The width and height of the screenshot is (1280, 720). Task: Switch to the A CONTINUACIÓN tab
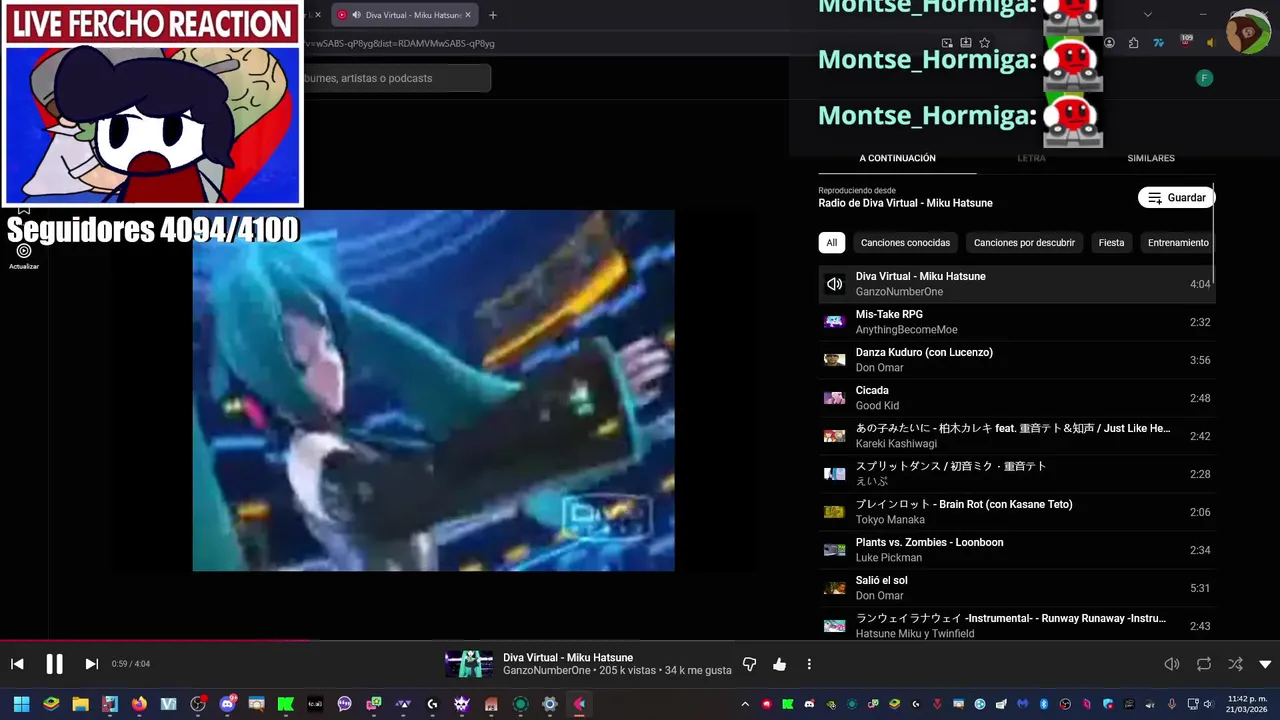[x=897, y=158]
